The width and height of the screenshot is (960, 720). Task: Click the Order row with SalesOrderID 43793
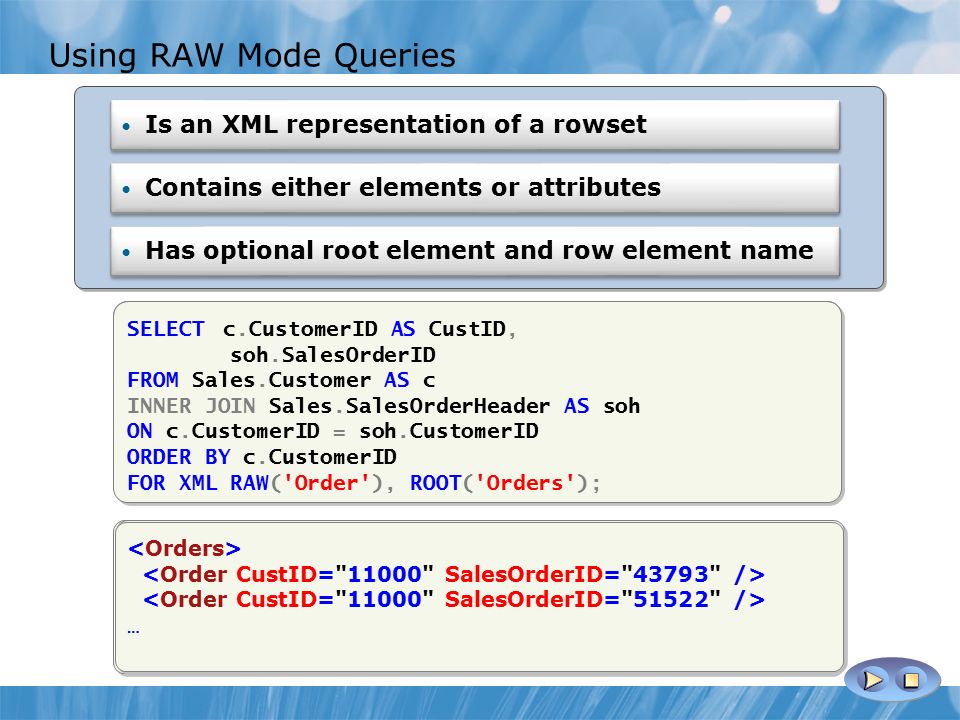tap(454, 574)
